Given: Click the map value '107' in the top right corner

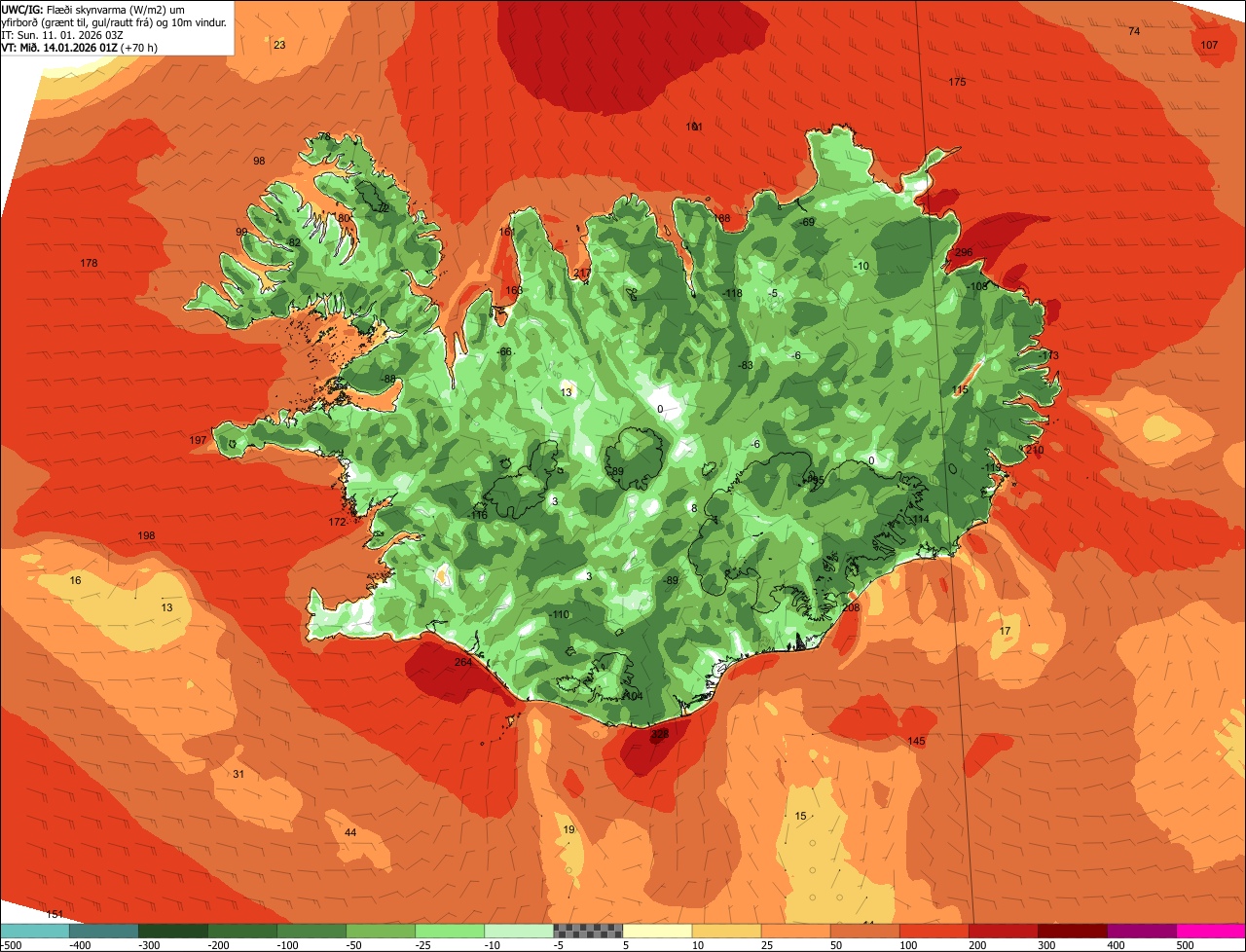Looking at the screenshot, I should (x=1209, y=46).
